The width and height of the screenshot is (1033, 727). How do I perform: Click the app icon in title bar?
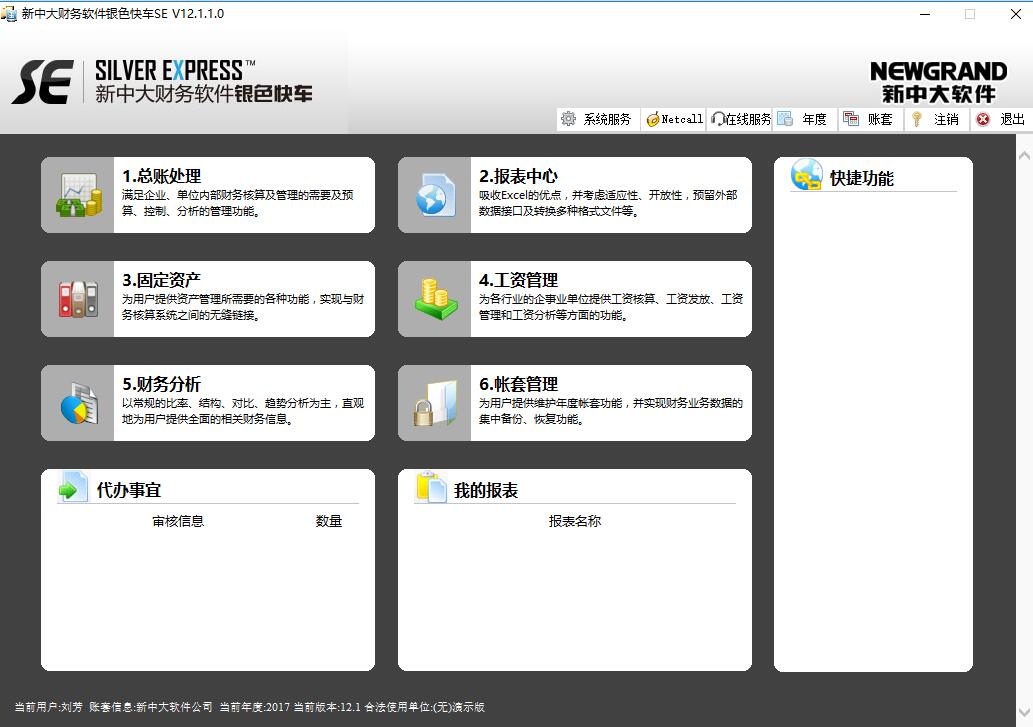point(9,13)
